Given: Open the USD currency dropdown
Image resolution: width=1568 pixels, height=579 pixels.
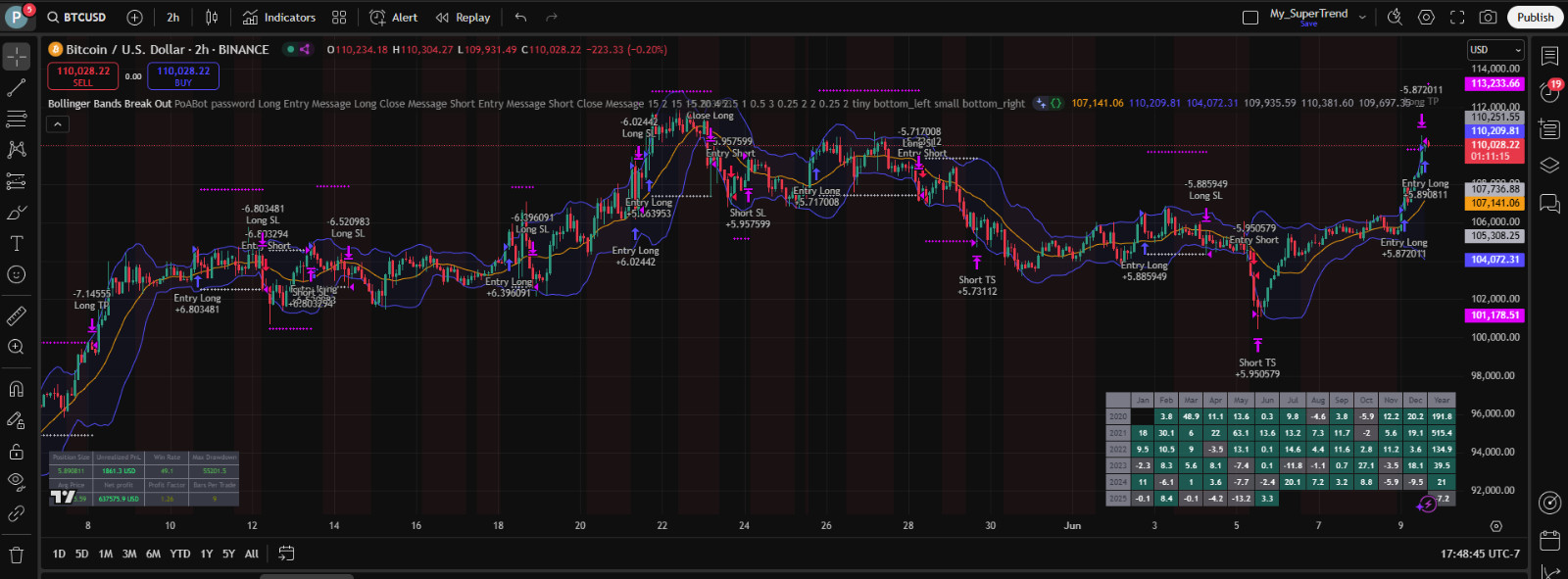Looking at the screenshot, I should (x=1495, y=50).
